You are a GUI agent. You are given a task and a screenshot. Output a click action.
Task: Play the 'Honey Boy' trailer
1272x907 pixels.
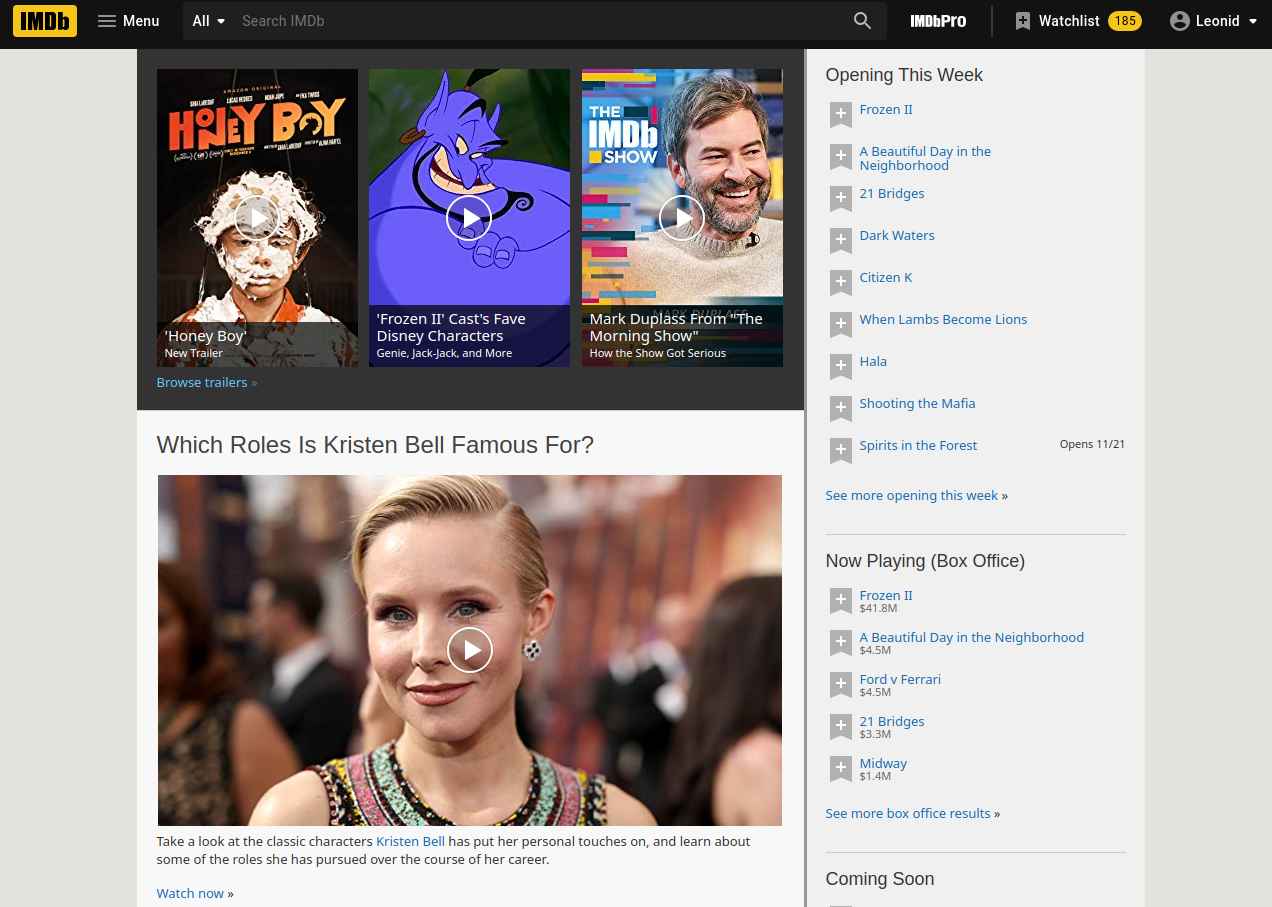257,217
